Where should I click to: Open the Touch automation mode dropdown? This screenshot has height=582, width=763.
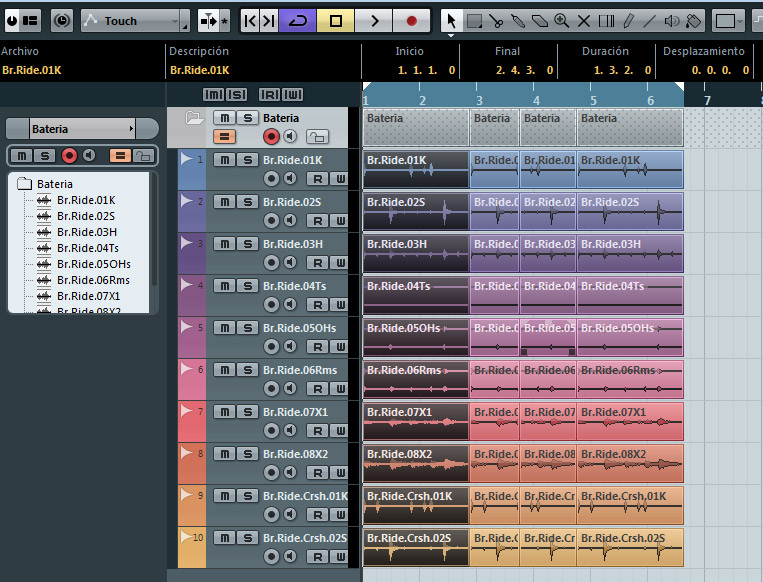(135, 21)
